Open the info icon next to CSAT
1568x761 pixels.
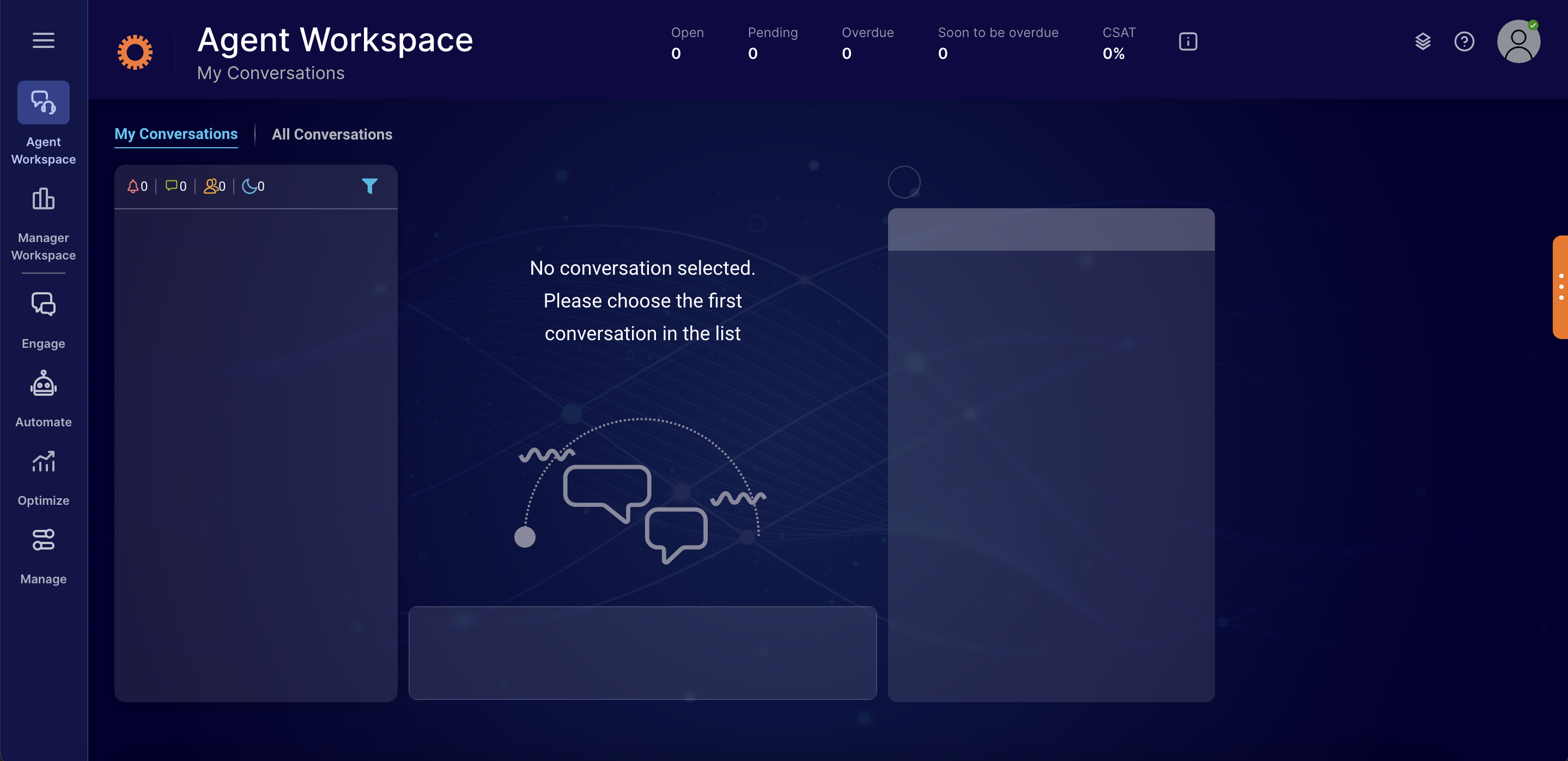1188,41
